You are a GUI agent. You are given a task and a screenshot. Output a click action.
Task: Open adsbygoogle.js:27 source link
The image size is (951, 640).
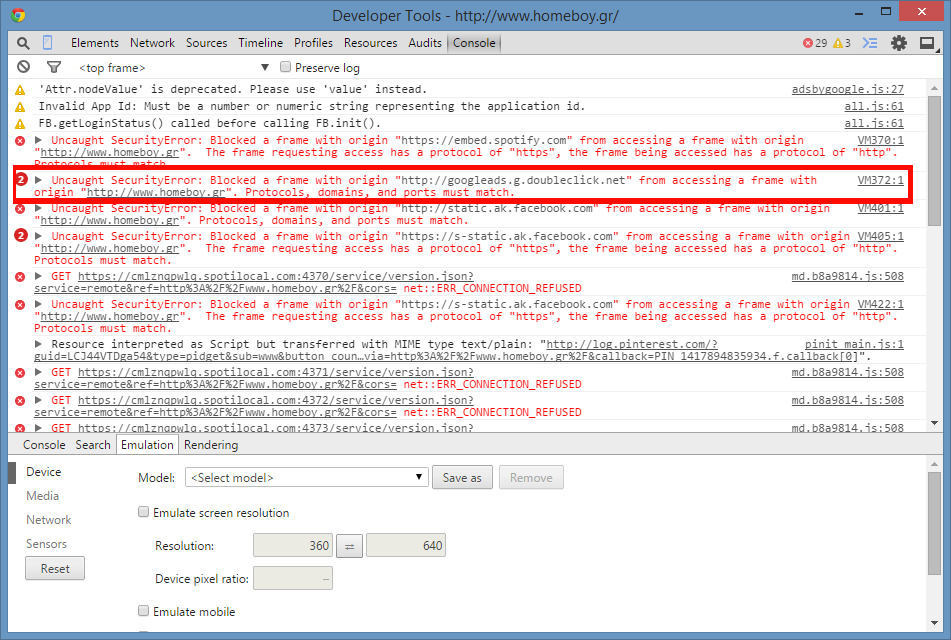[x=847, y=89]
